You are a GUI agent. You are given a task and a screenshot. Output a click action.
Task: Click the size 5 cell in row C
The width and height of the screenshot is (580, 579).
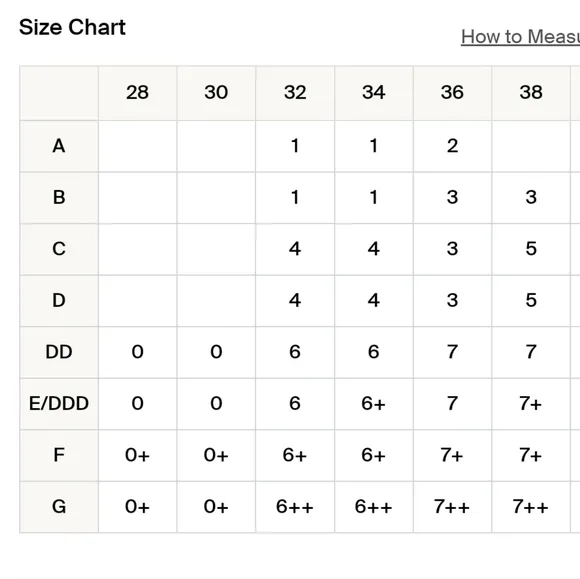click(x=531, y=249)
